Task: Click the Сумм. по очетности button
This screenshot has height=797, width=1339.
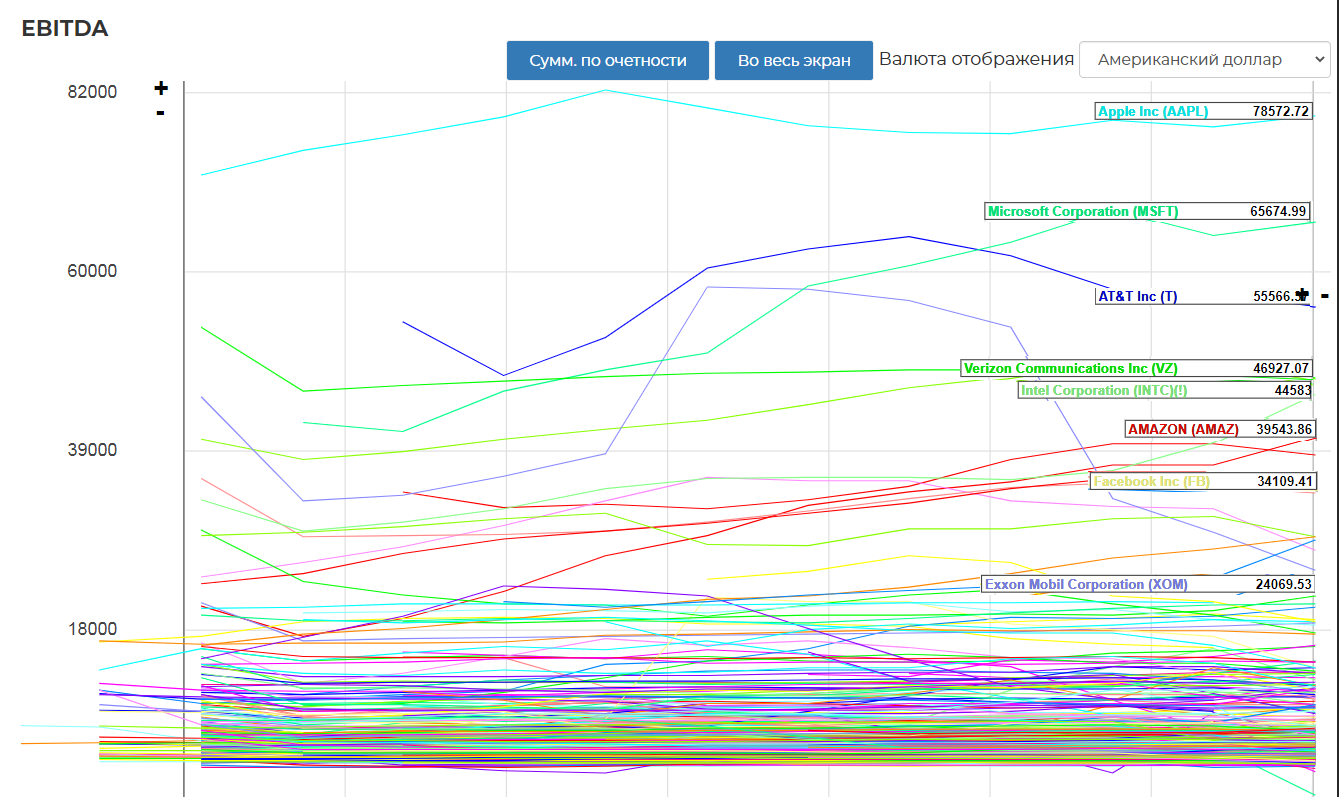Action: click(x=608, y=60)
